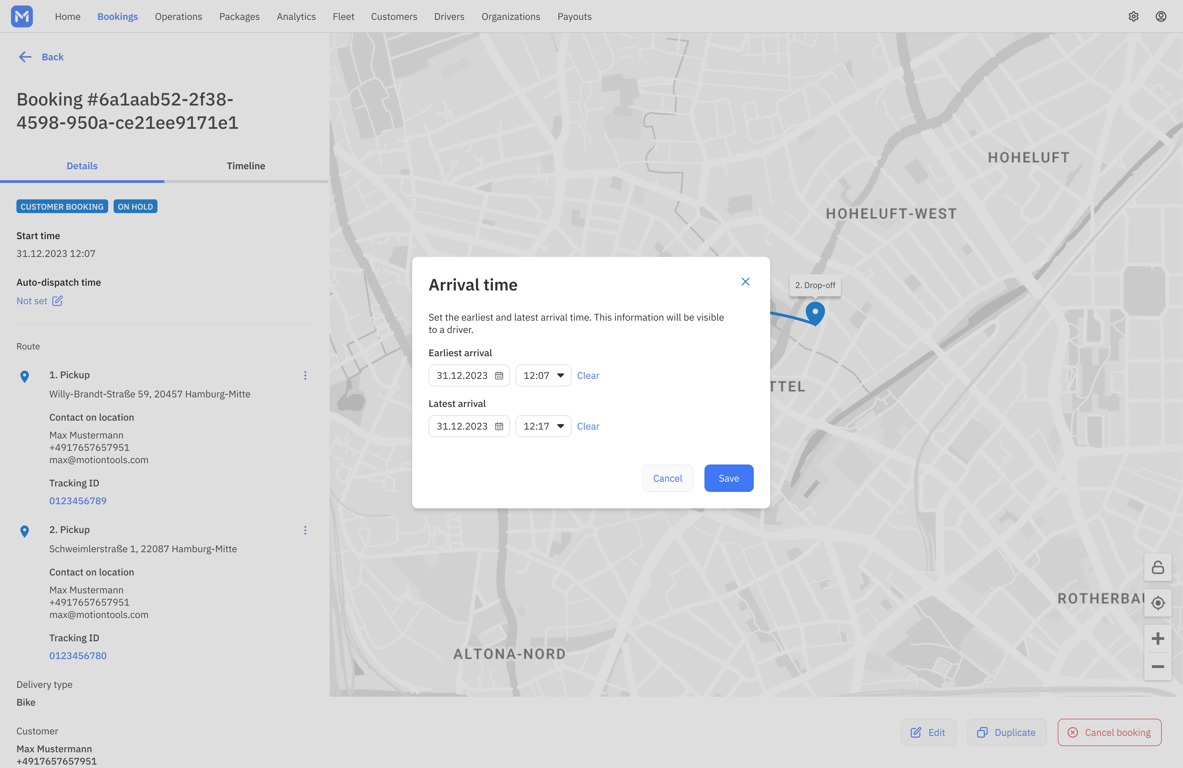
Task: Open calendar for Earliest arrival date
Action: coord(499,376)
